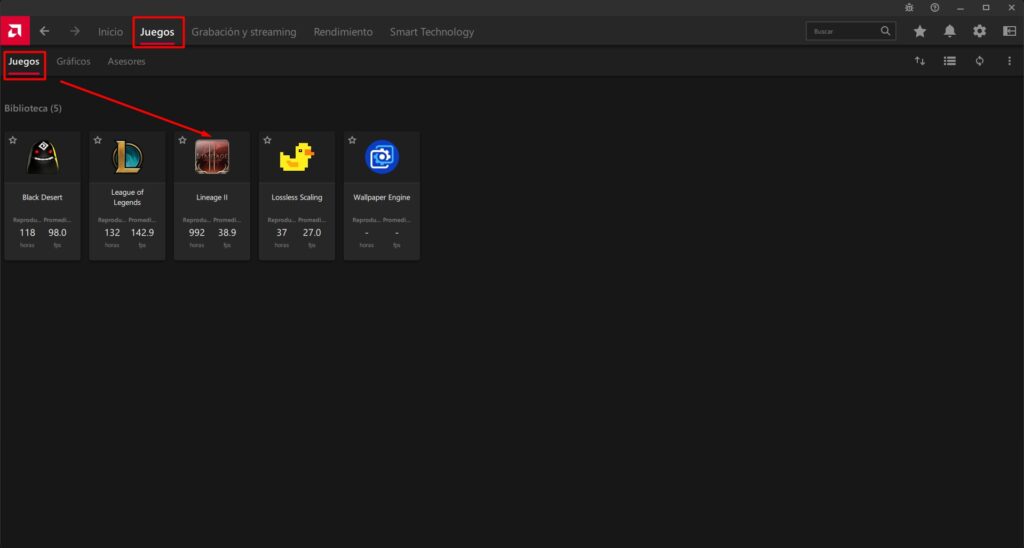Open the Asesores sub-tab
The image size is (1024, 548).
(x=127, y=61)
